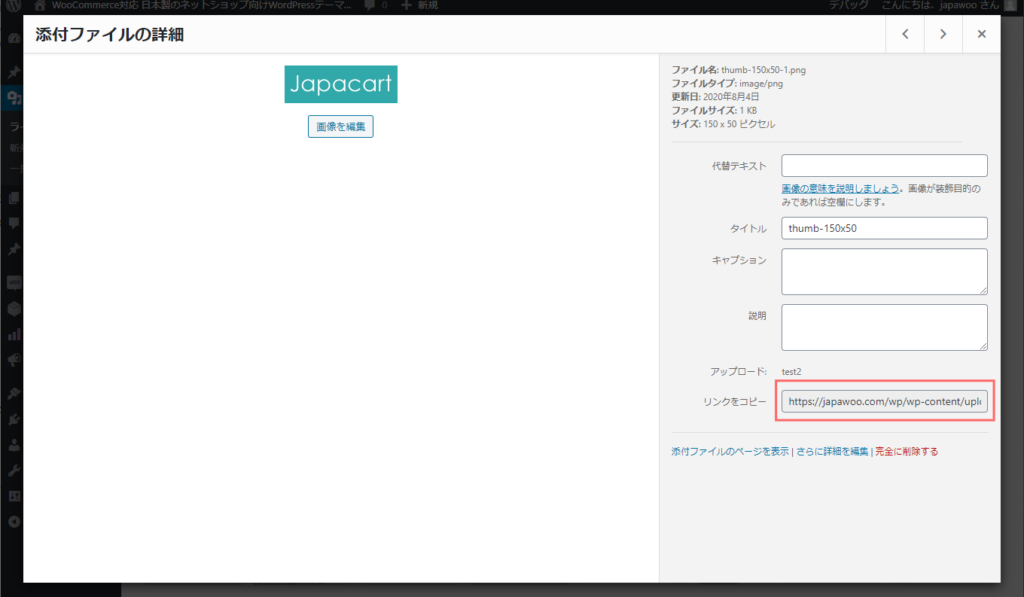The image size is (1024, 597).
Task: Open the Pages icon in WordPress sidebar
Action: point(14,198)
